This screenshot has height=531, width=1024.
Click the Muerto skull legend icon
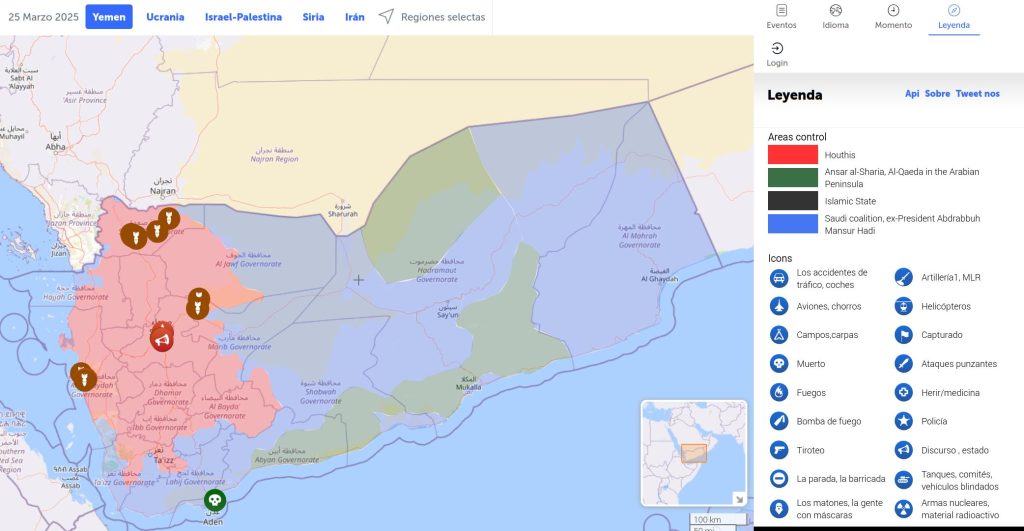point(778,363)
